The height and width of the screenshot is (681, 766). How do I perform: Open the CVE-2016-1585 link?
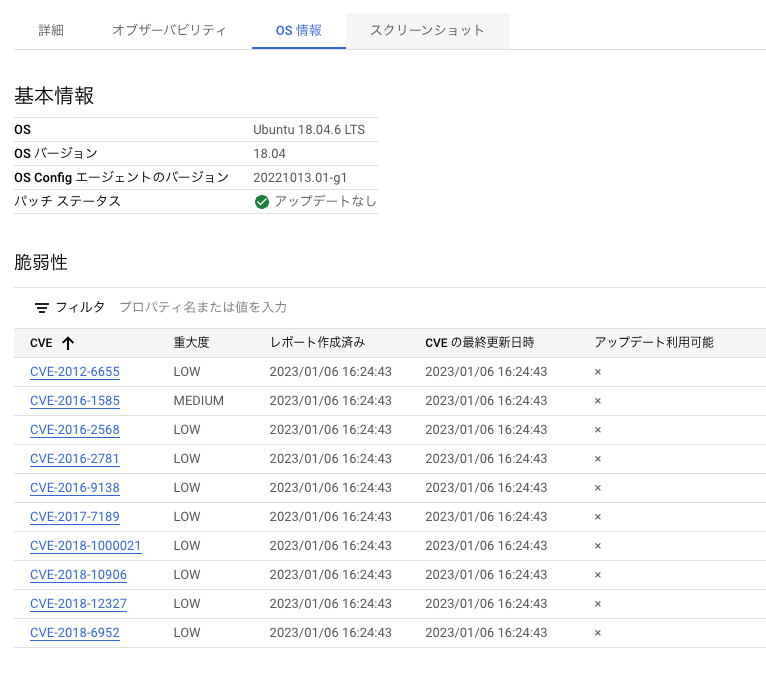tap(75, 401)
